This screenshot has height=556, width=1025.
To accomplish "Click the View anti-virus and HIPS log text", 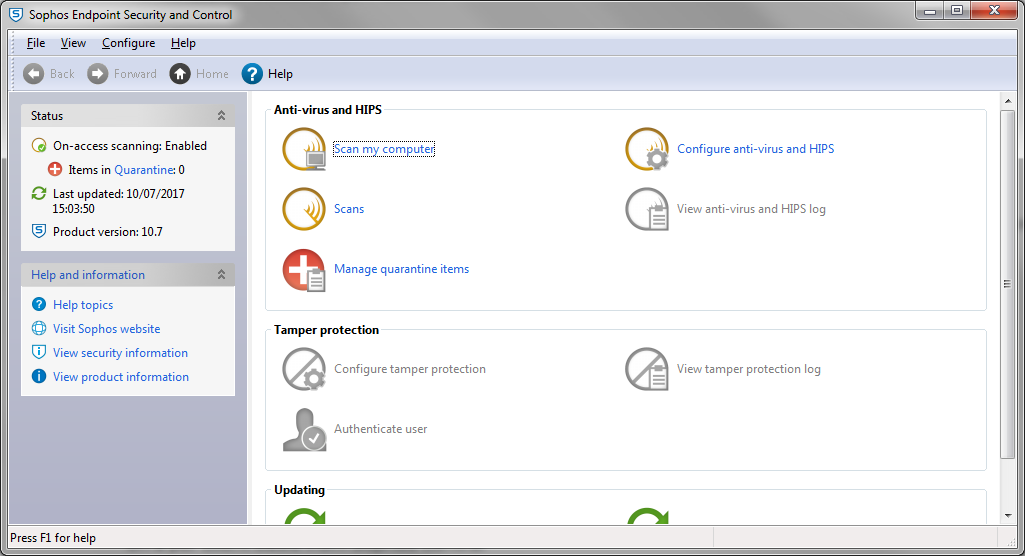I will pos(751,209).
